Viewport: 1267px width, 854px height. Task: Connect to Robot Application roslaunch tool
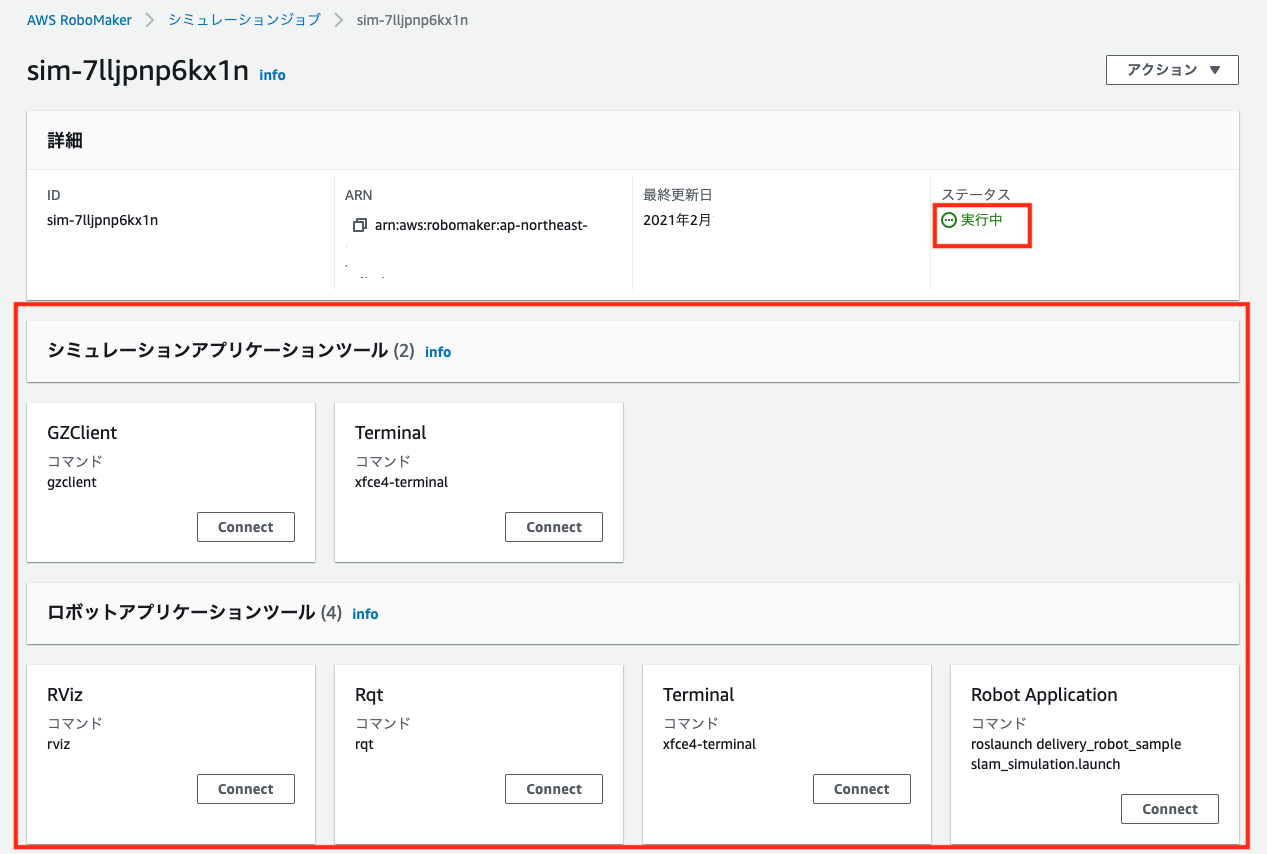click(1170, 809)
